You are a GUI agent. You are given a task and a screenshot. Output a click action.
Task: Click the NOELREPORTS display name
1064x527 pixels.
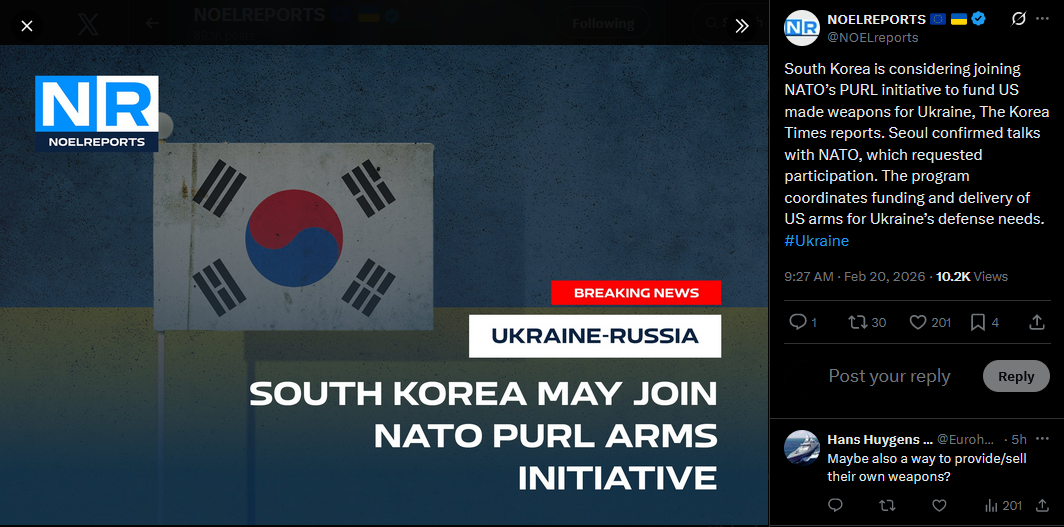876,20
